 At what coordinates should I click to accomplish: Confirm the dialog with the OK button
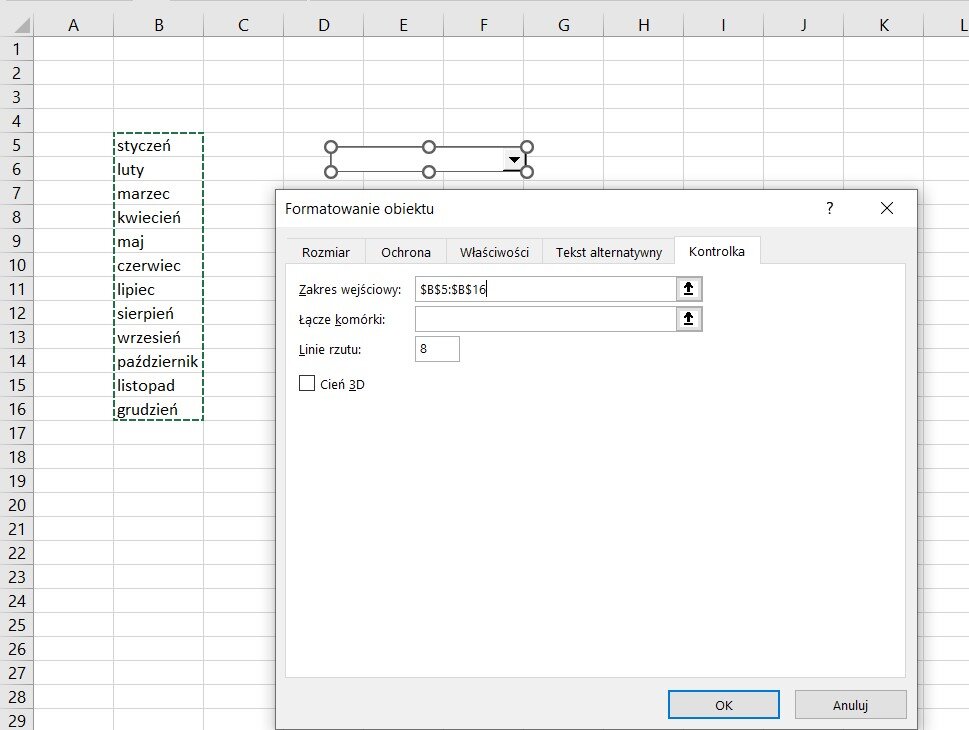pyautogui.click(x=724, y=705)
